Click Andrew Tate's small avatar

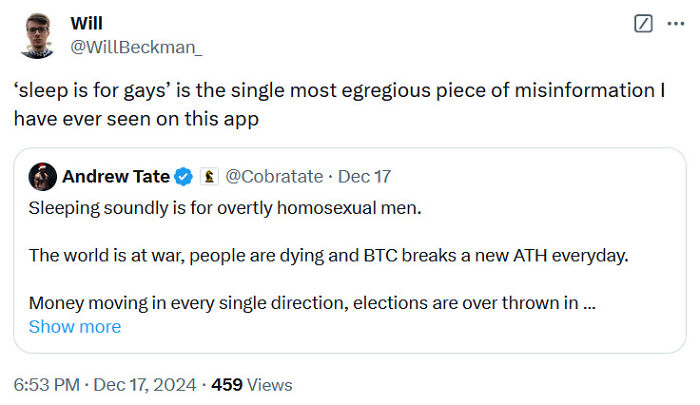41,177
